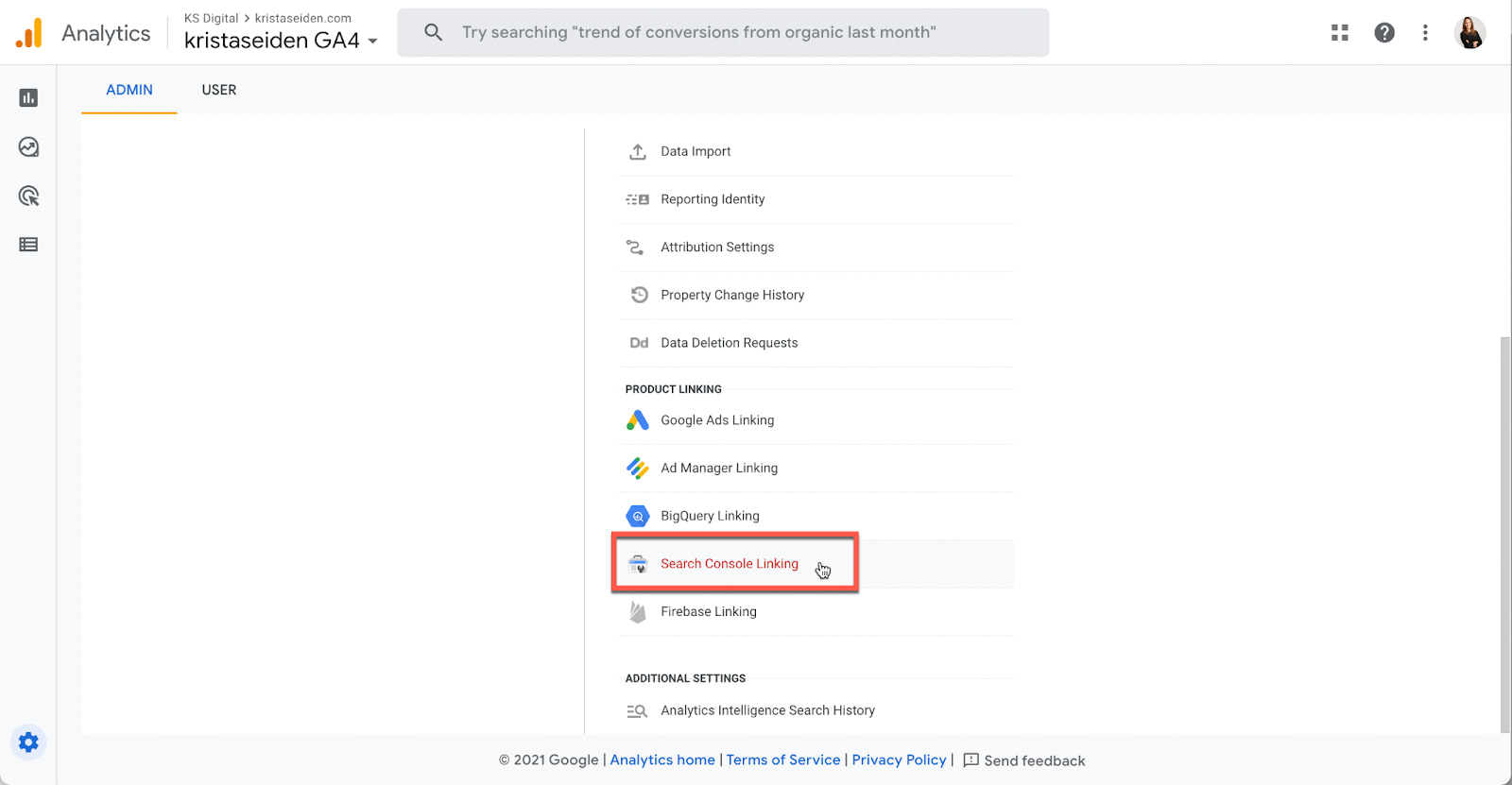Viewport: 1512px width, 785px height.
Task: Open the Configure table icon in sidebar
Action: pos(28,245)
